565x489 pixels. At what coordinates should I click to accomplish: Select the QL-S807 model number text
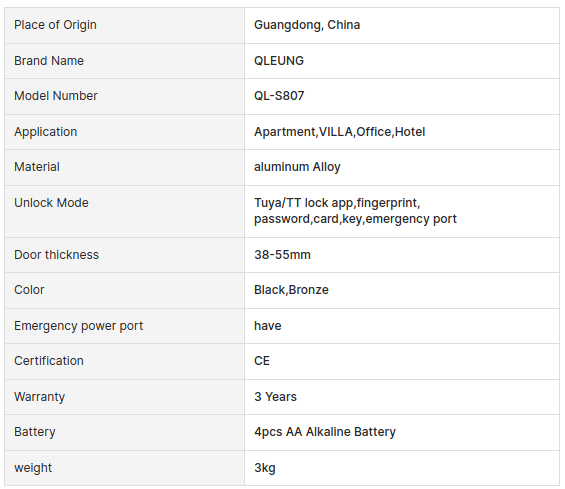(279, 96)
